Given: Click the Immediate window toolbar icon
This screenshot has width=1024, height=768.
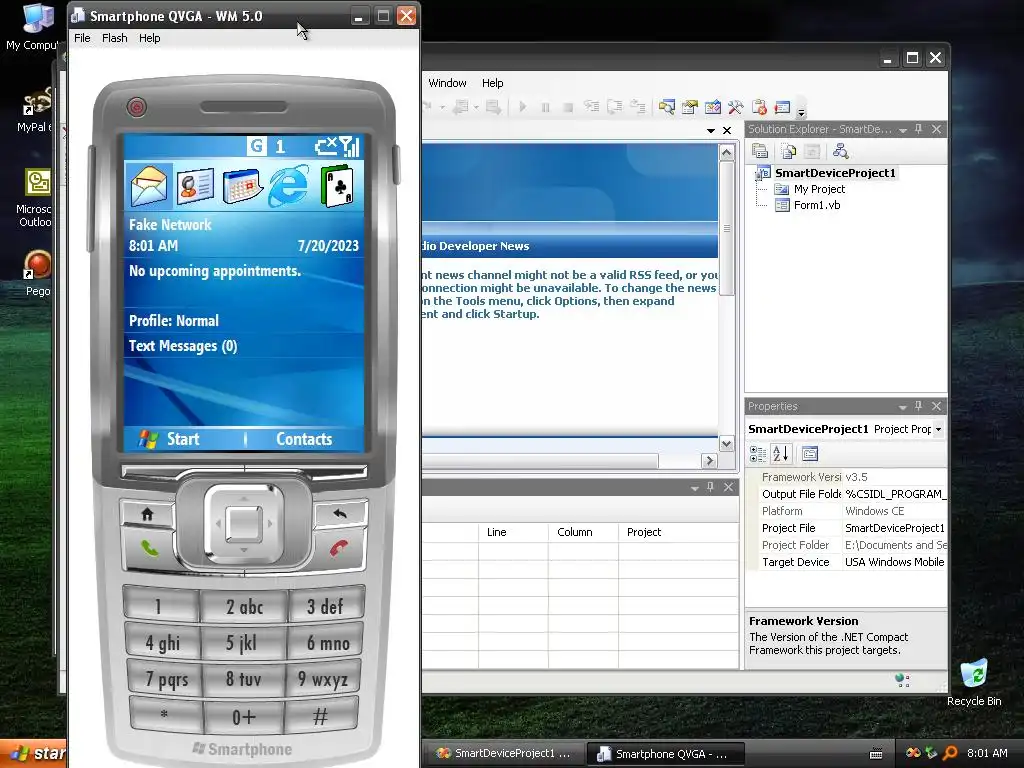Looking at the screenshot, I should [x=782, y=107].
